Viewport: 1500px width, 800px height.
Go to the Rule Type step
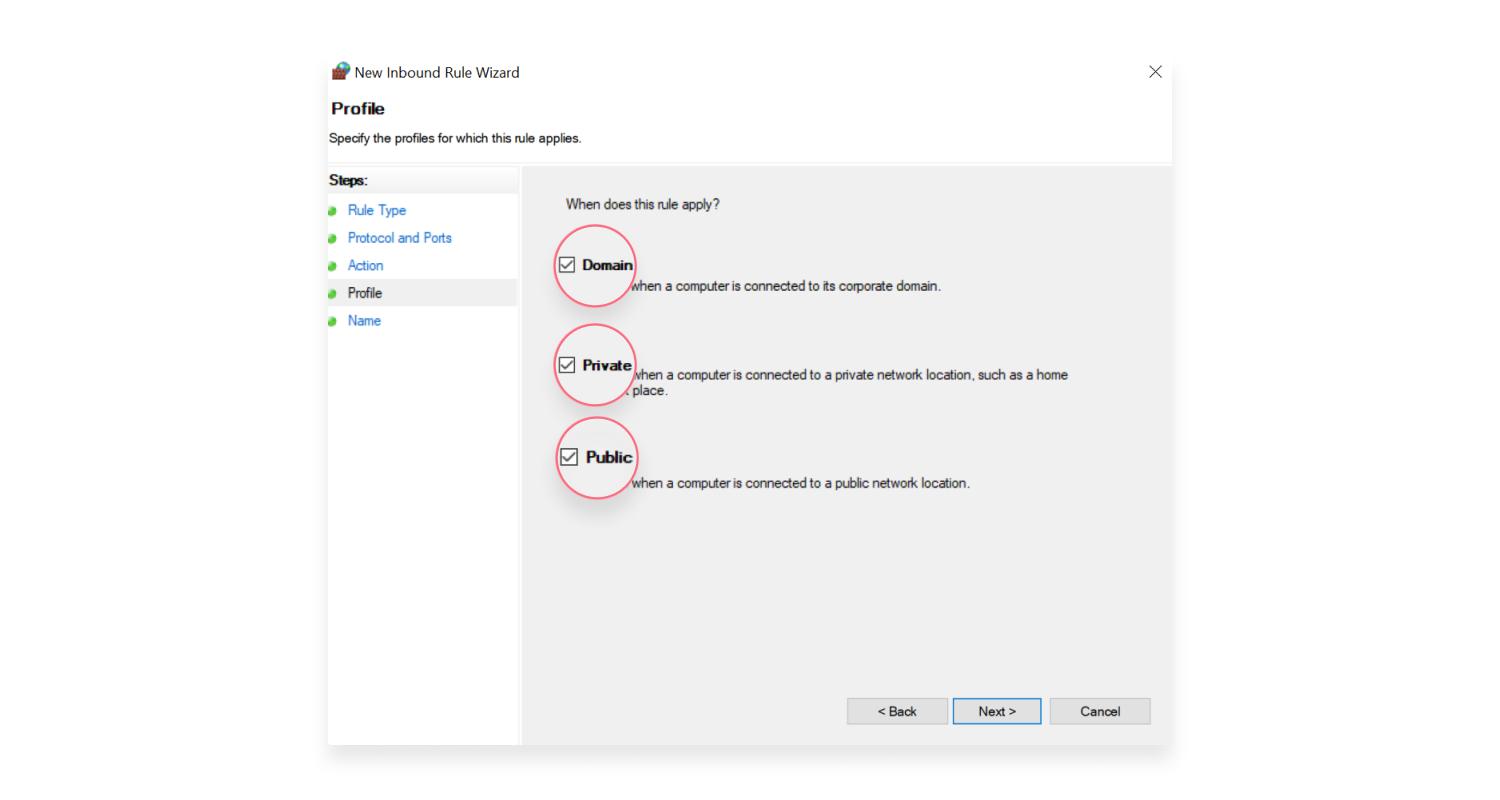pos(377,210)
